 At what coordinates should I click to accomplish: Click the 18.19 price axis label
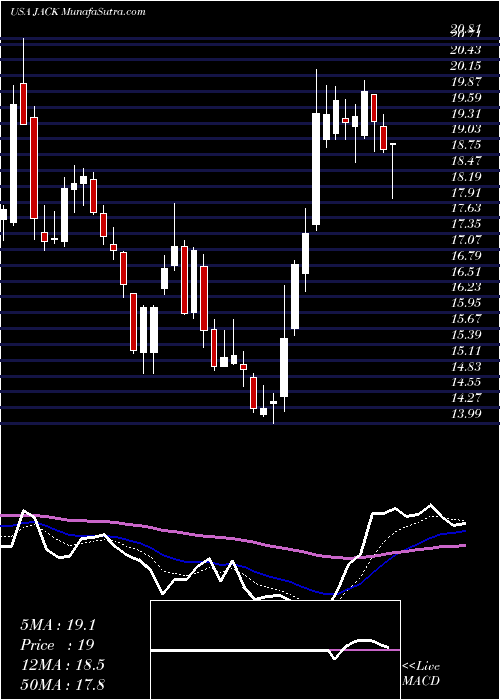point(465,177)
